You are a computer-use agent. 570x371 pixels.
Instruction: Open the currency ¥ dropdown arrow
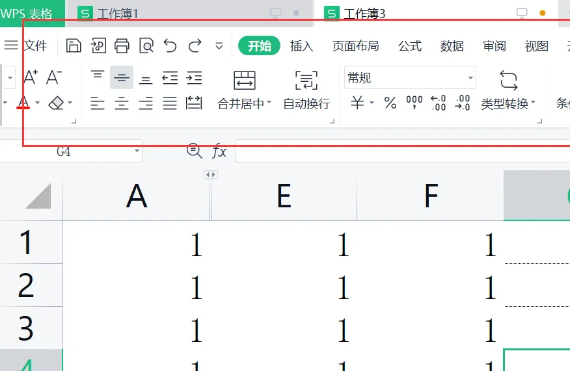[372, 103]
